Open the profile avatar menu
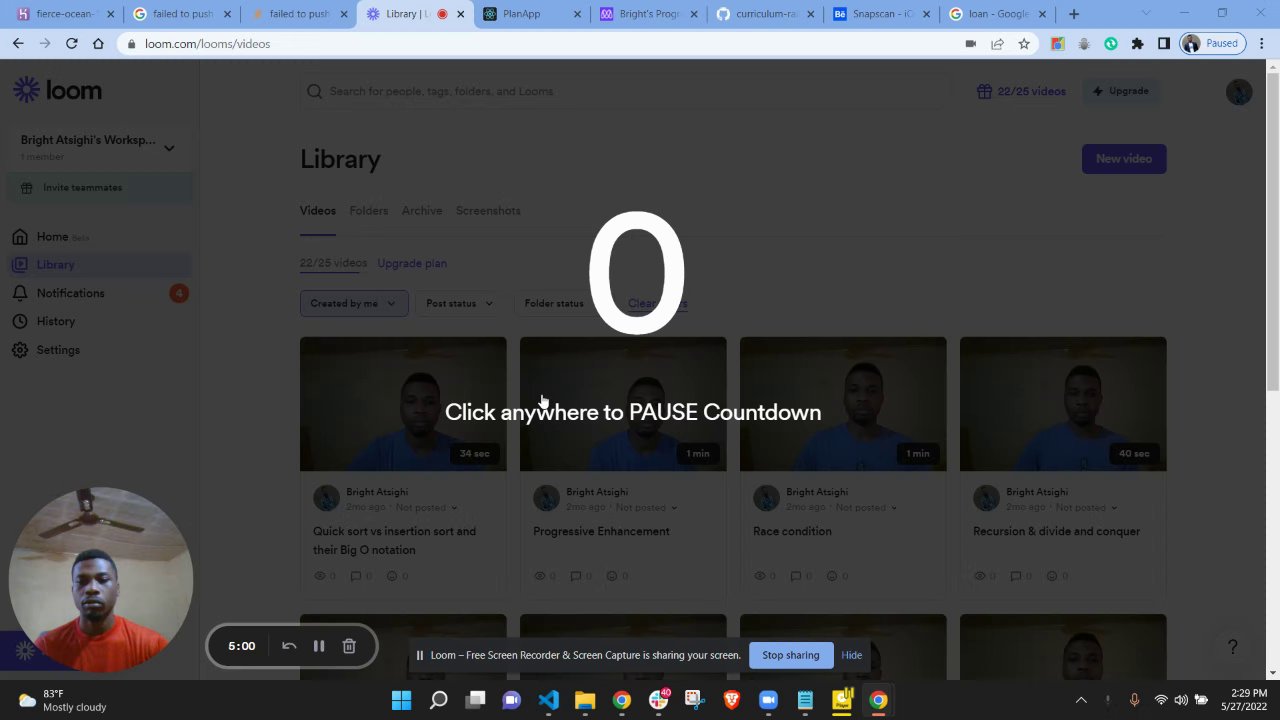The image size is (1280, 720). [x=1239, y=91]
